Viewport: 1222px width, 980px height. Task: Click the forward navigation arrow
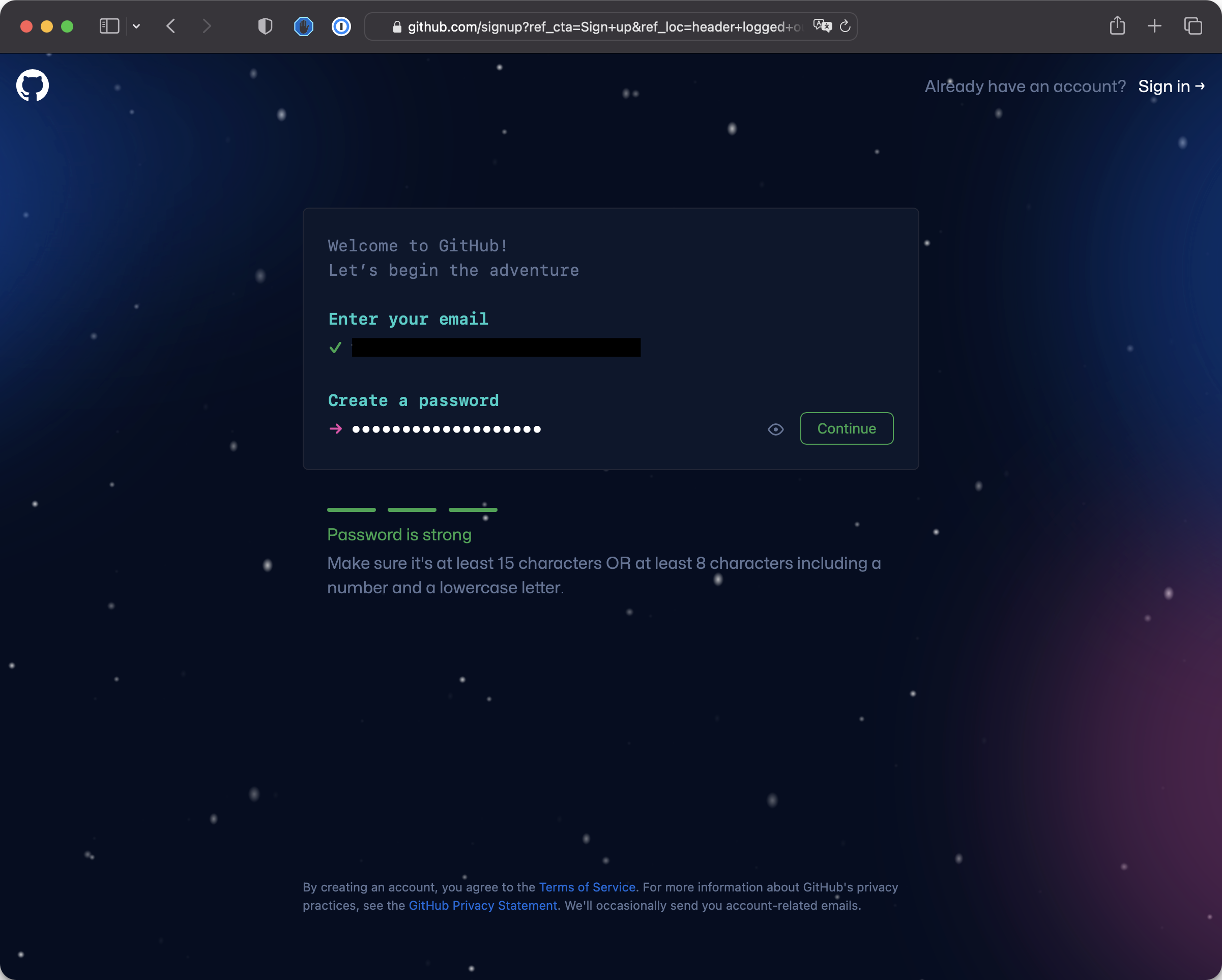tap(207, 26)
